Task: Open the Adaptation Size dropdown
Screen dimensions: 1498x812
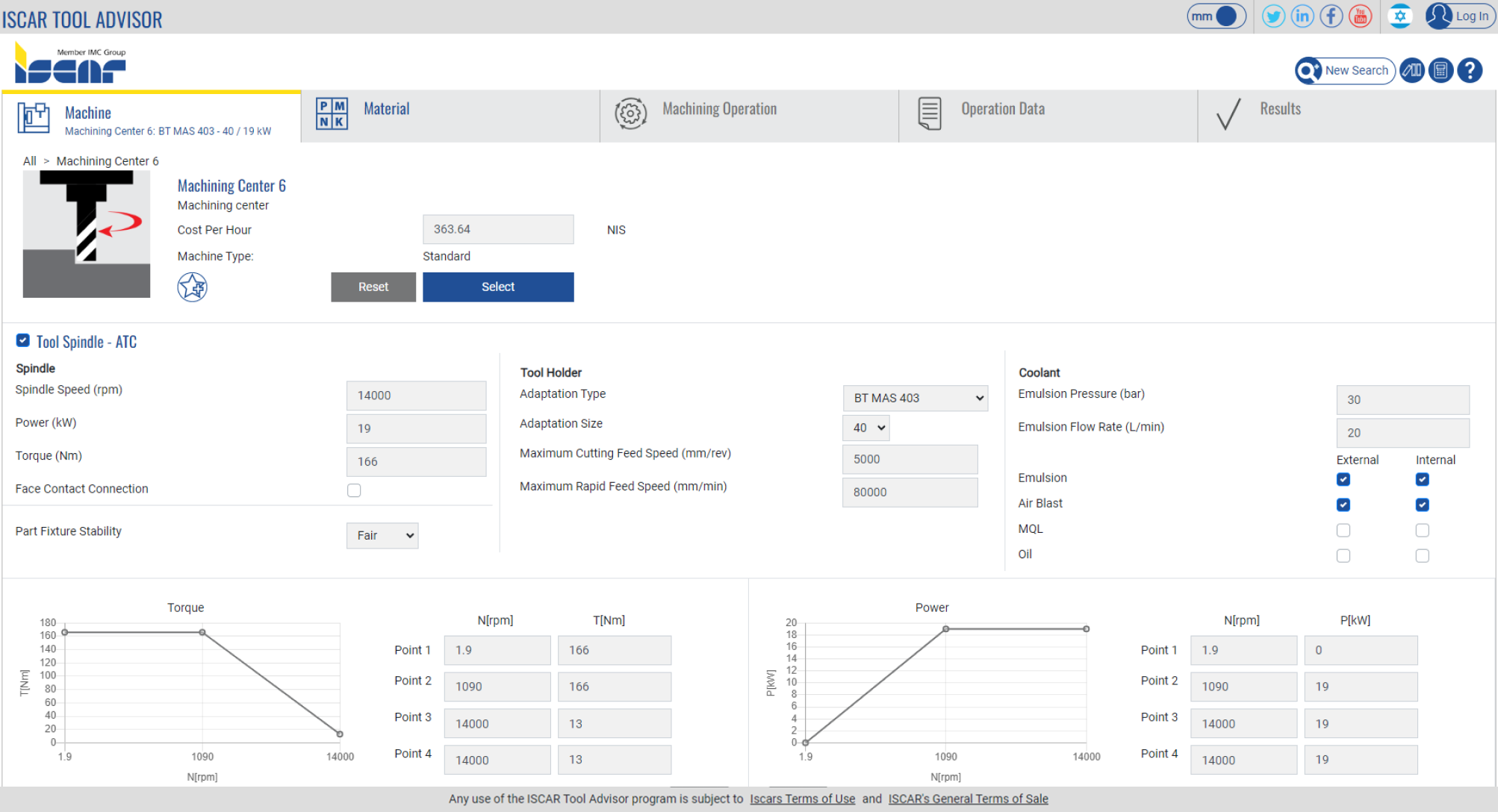Action: pyautogui.click(x=866, y=428)
